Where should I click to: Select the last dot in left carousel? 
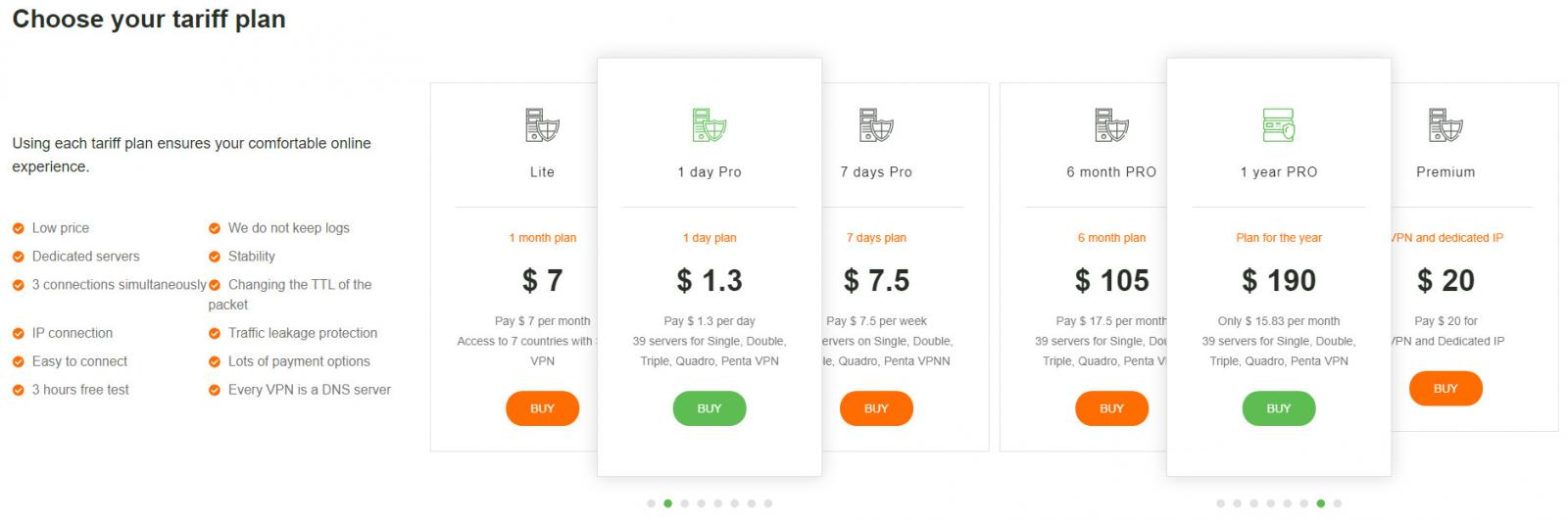(x=768, y=503)
